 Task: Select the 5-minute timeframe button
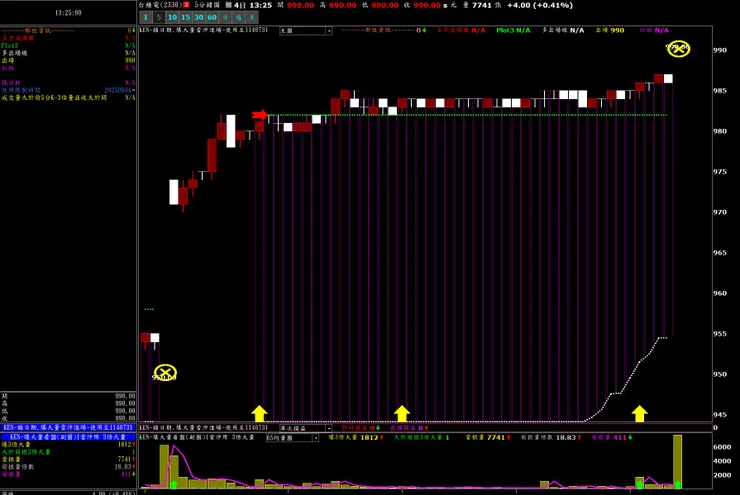tap(159, 17)
